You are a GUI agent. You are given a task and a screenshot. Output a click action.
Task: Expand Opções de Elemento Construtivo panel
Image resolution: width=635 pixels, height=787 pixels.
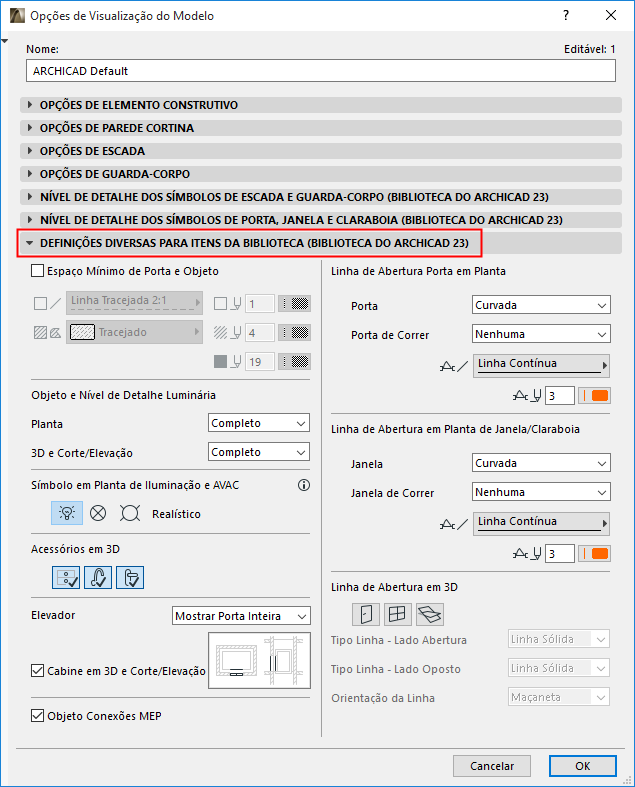pyautogui.click(x=321, y=105)
